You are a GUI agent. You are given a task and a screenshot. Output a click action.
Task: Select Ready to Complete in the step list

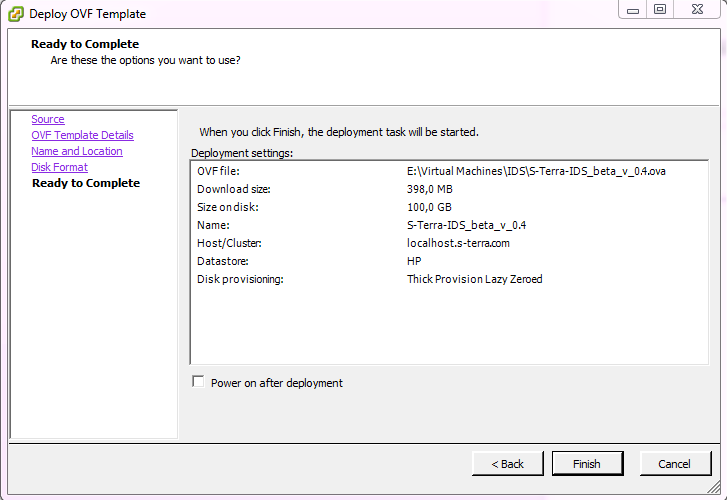click(86, 183)
